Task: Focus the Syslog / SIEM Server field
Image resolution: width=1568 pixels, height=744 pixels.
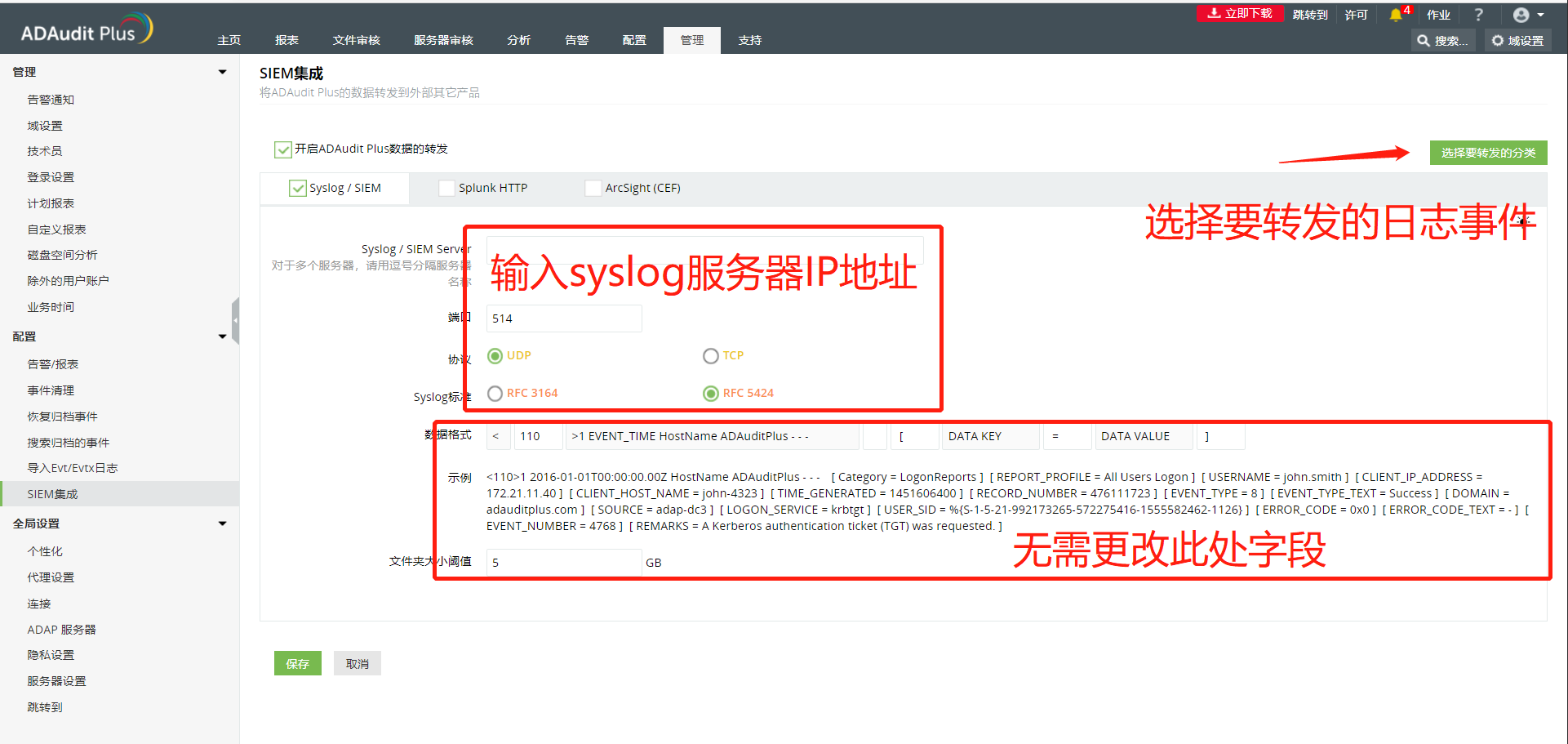Action: coord(704,249)
